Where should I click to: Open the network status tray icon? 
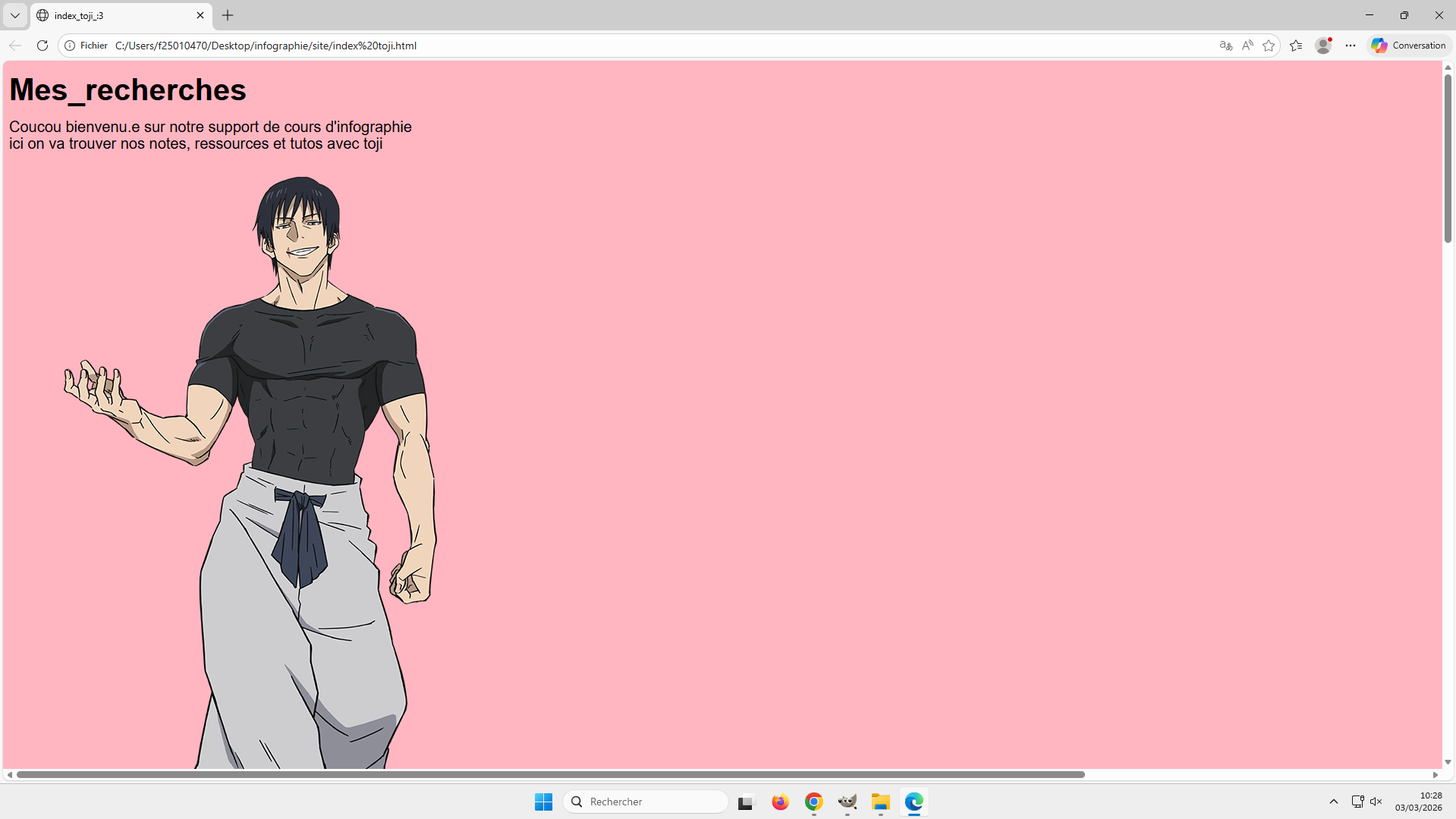pos(1357,802)
